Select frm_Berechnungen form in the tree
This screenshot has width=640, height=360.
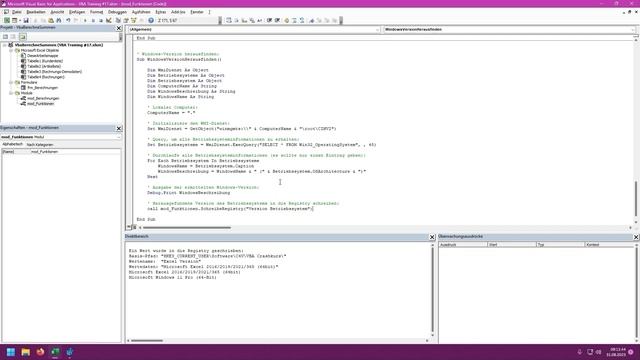42,88
